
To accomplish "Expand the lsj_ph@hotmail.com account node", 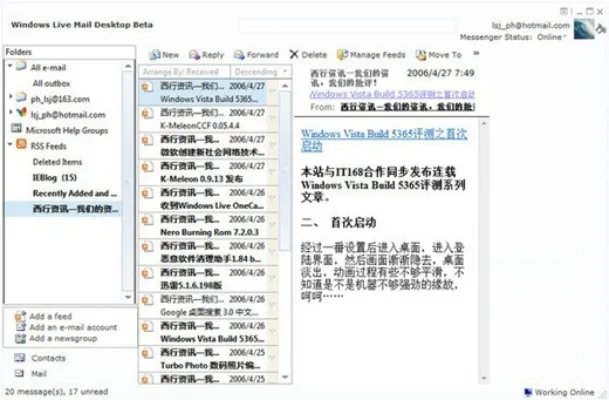I will click(10, 112).
